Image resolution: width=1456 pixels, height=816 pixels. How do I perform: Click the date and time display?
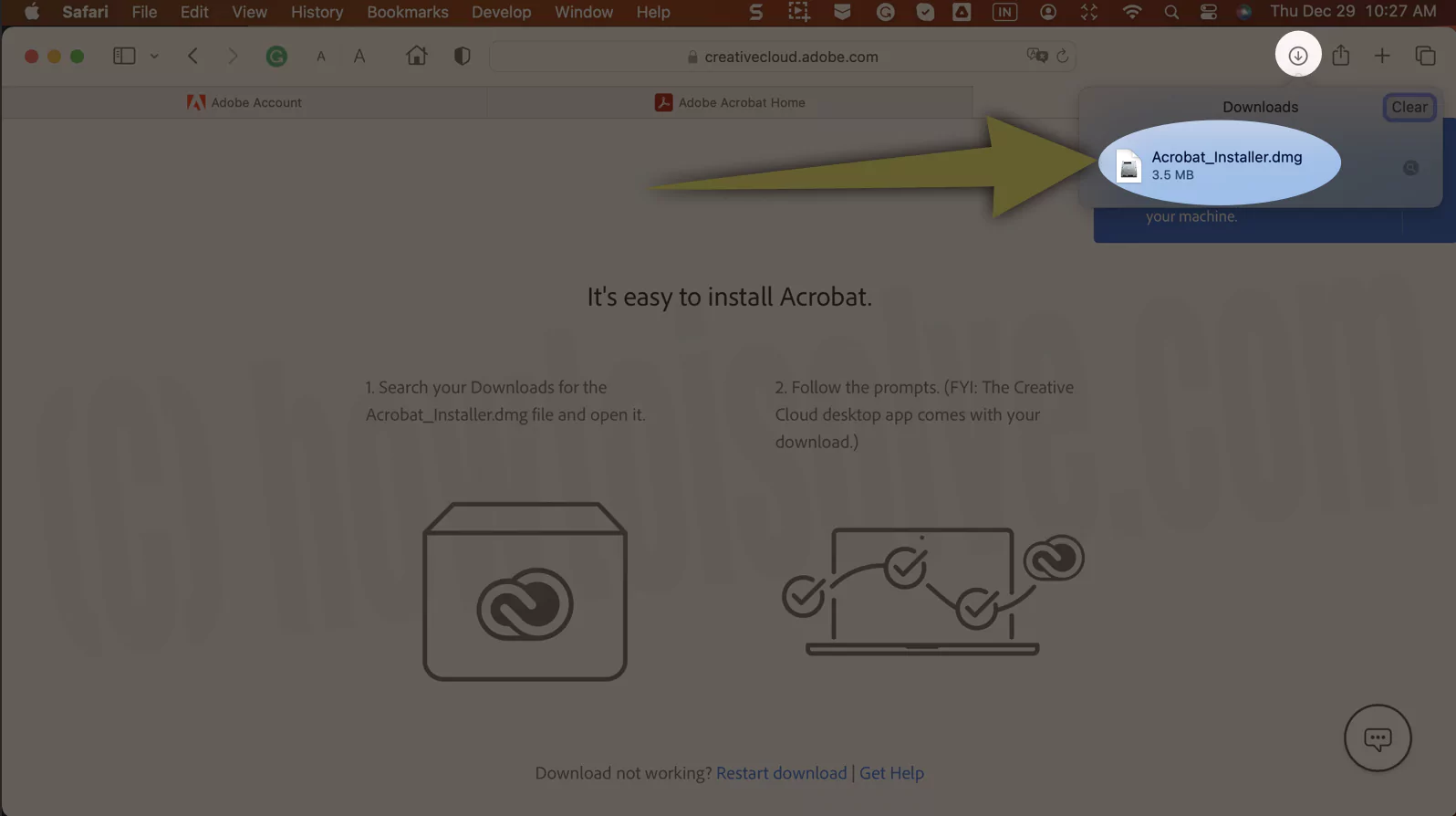tap(1353, 12)
